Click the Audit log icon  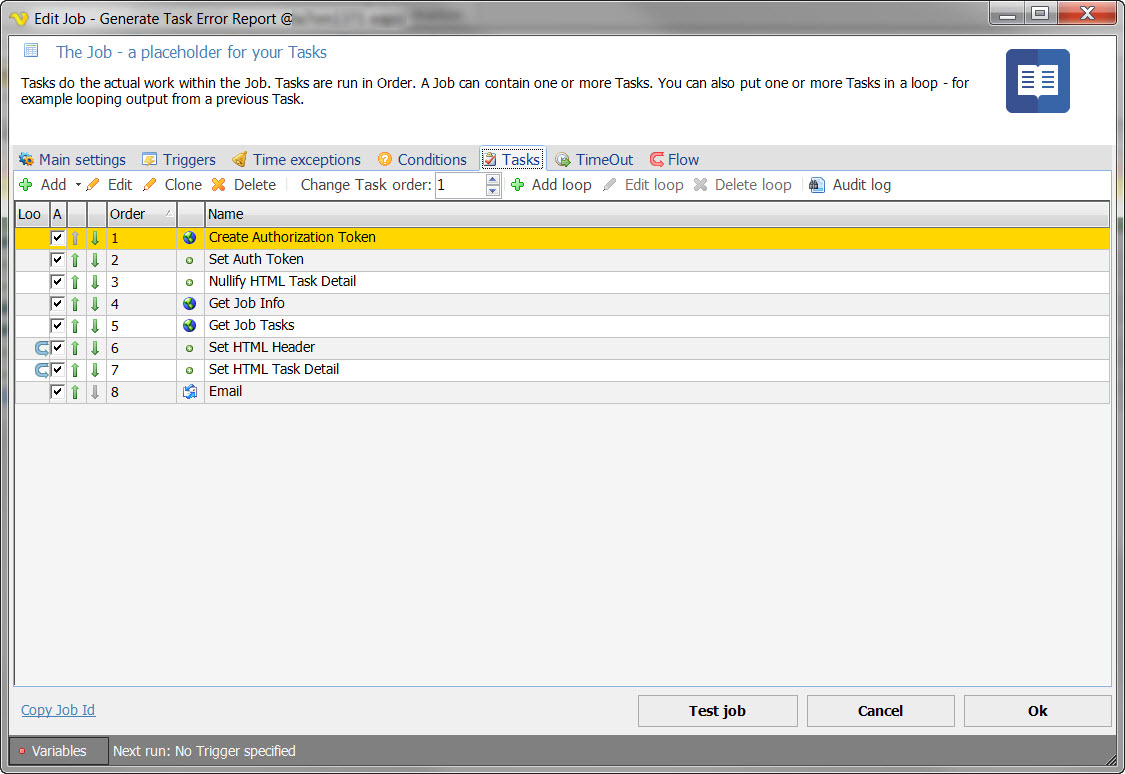pos(817,185)
